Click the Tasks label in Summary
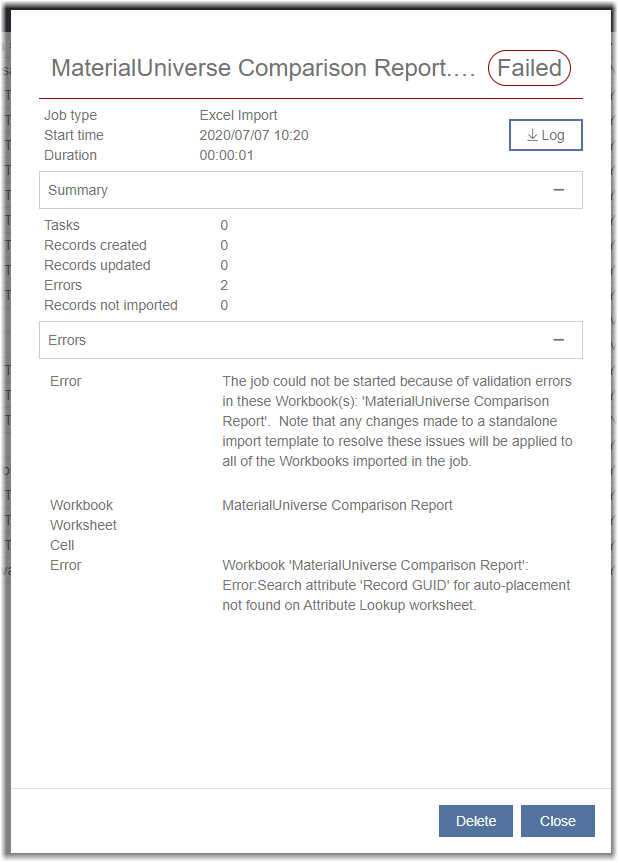The width and height of the screenshot is (619, 863). [62, 225]
